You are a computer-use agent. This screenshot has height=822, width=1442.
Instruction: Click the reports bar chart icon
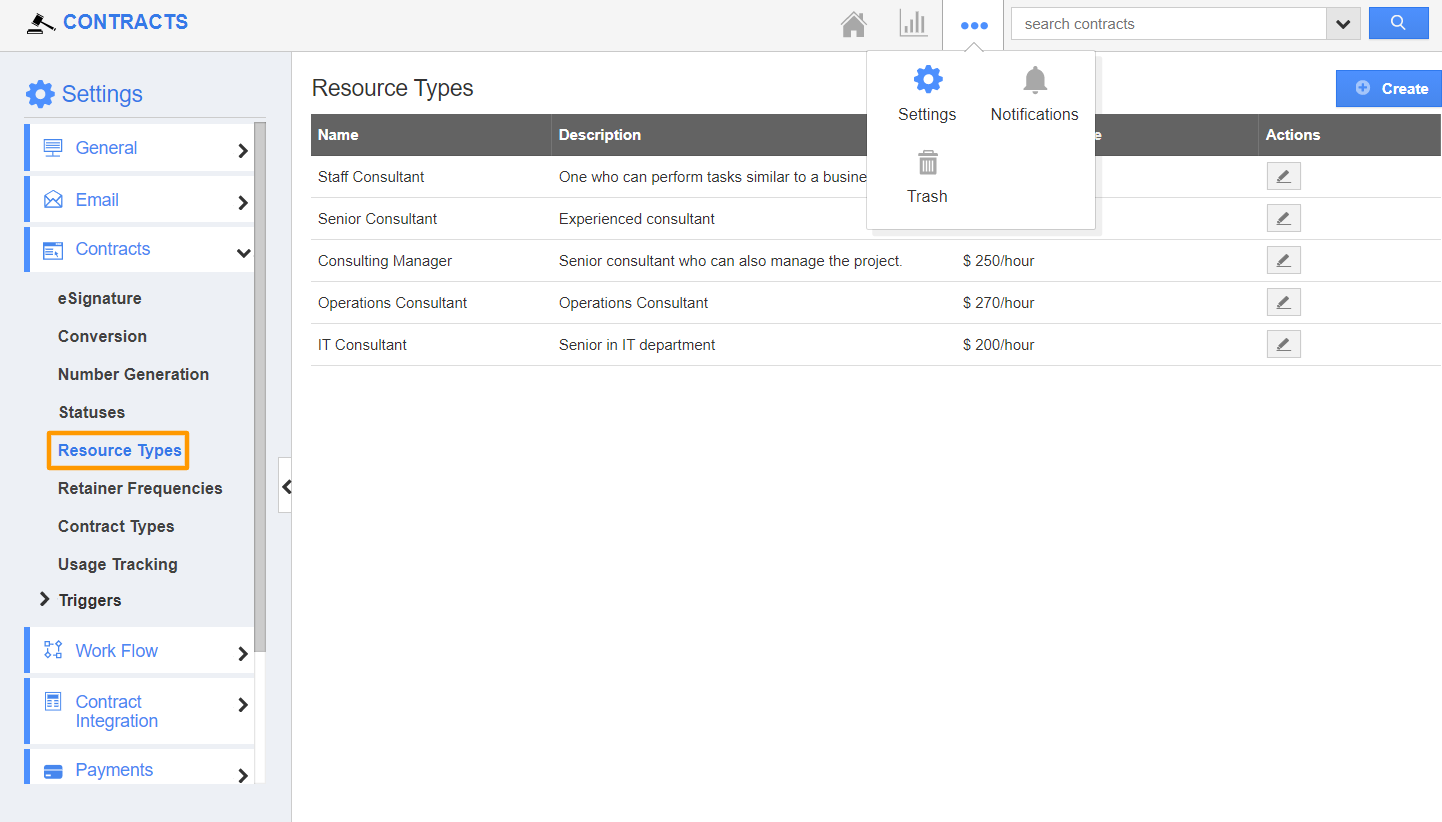click(913, 23)
